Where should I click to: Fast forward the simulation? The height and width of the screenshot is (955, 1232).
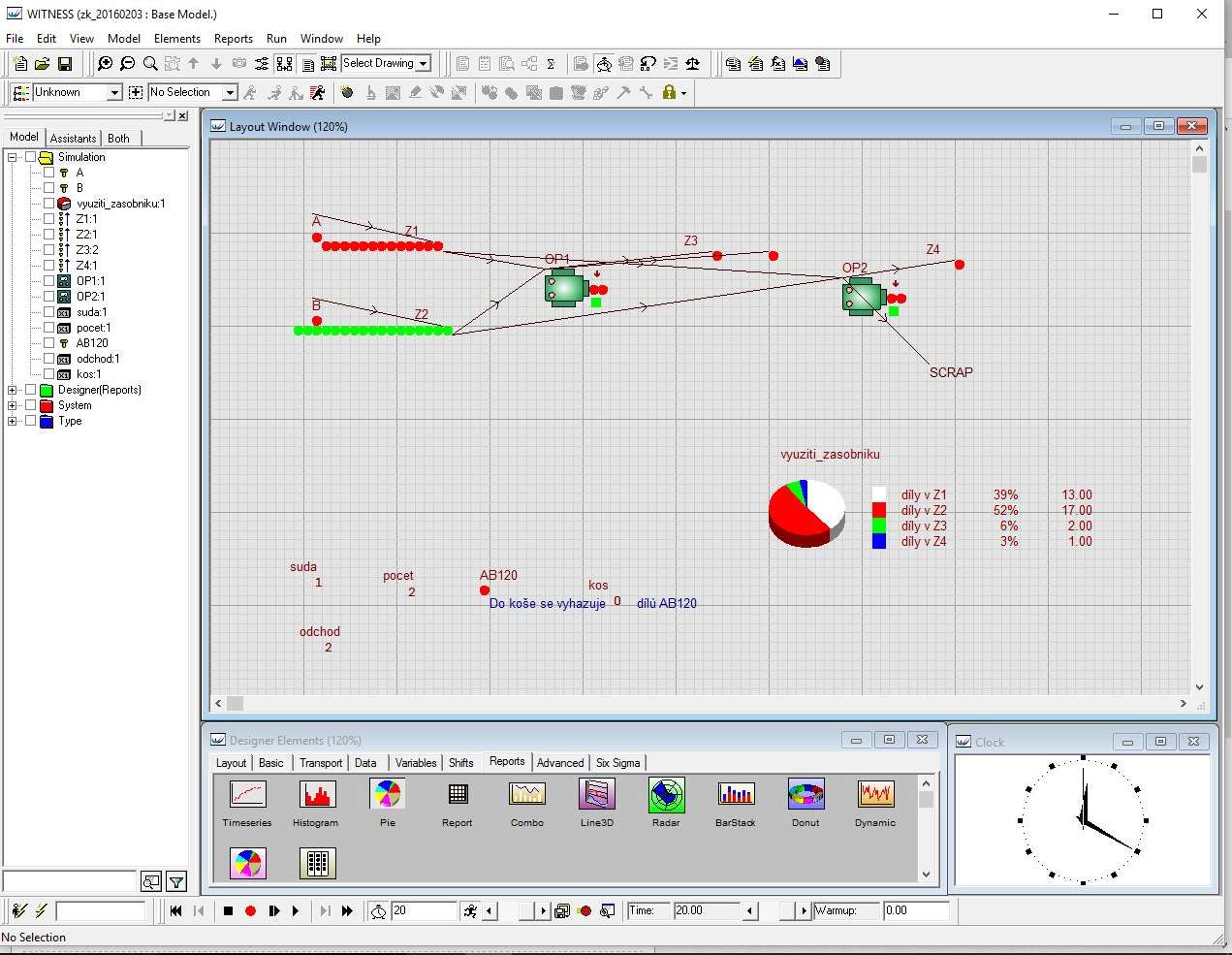point(347,910)
